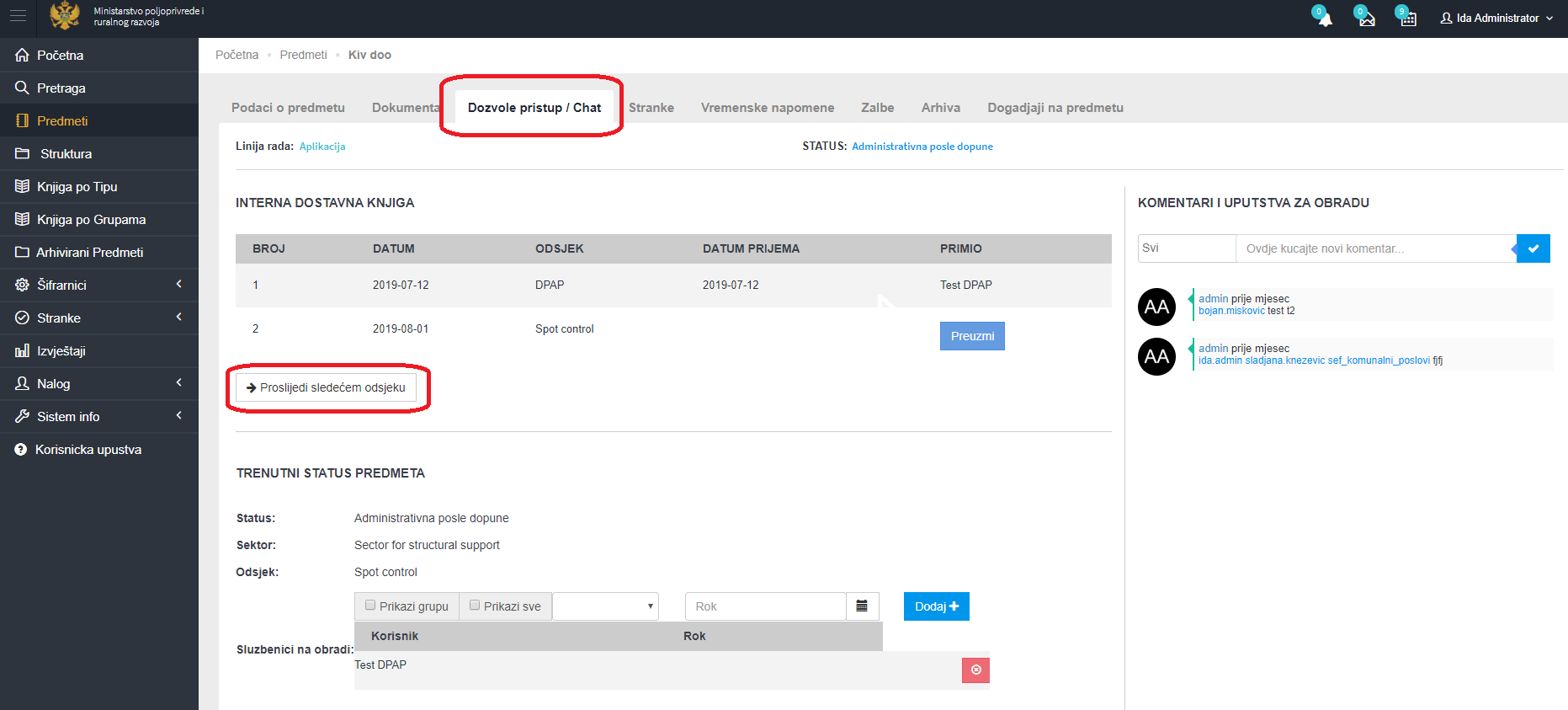Enable the Prikazi sve checkbox
This screenshot has height=710, width=1568.
475,606
